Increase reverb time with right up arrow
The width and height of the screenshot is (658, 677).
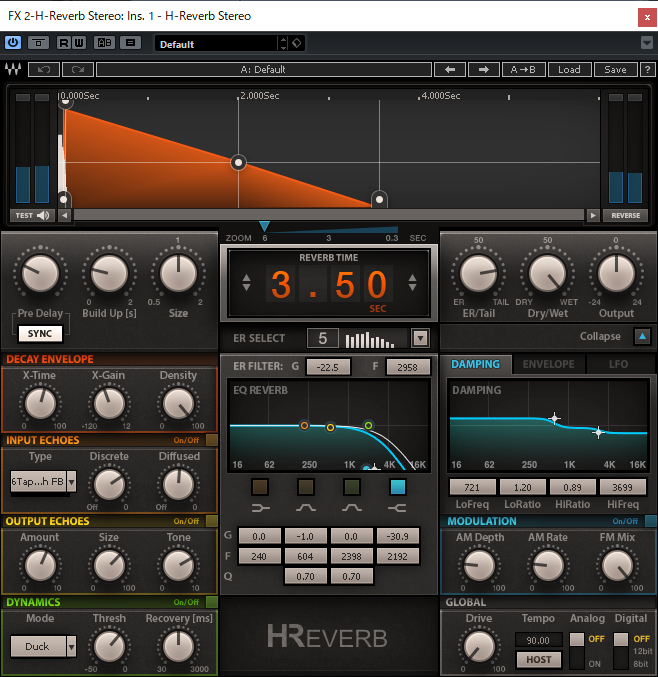point(412,278)
